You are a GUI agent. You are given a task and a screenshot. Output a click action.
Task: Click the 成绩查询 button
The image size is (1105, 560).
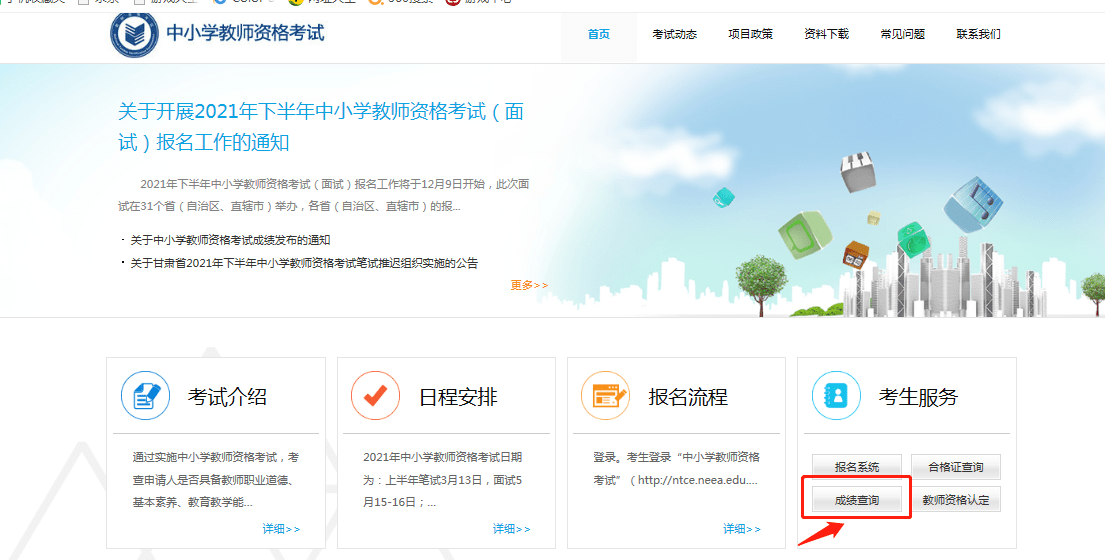pos(857,499)
